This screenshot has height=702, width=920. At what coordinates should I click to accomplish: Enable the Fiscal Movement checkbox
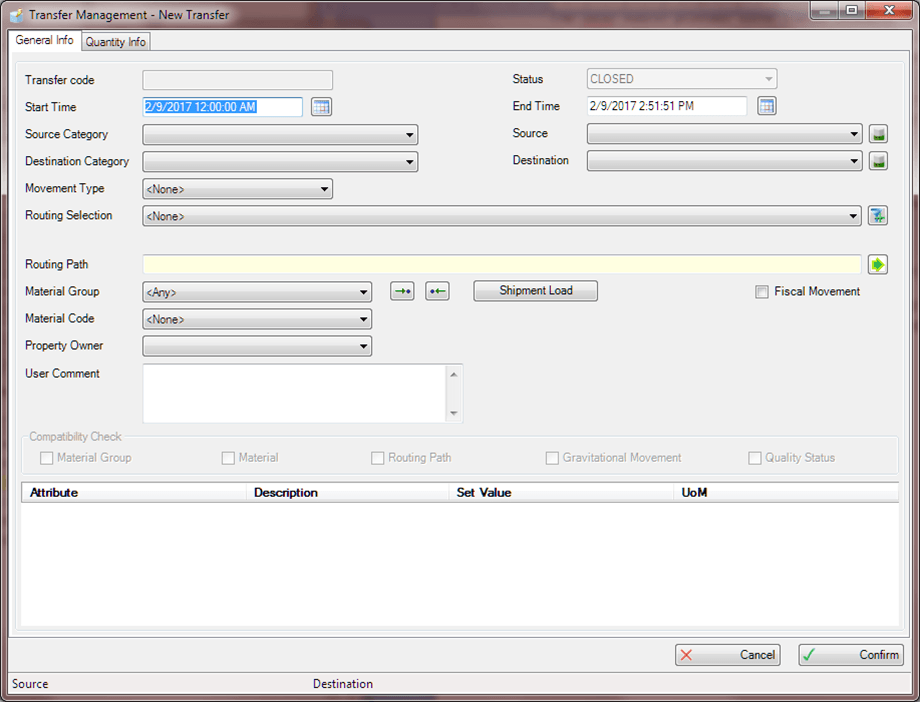click(x=761, y=291)
